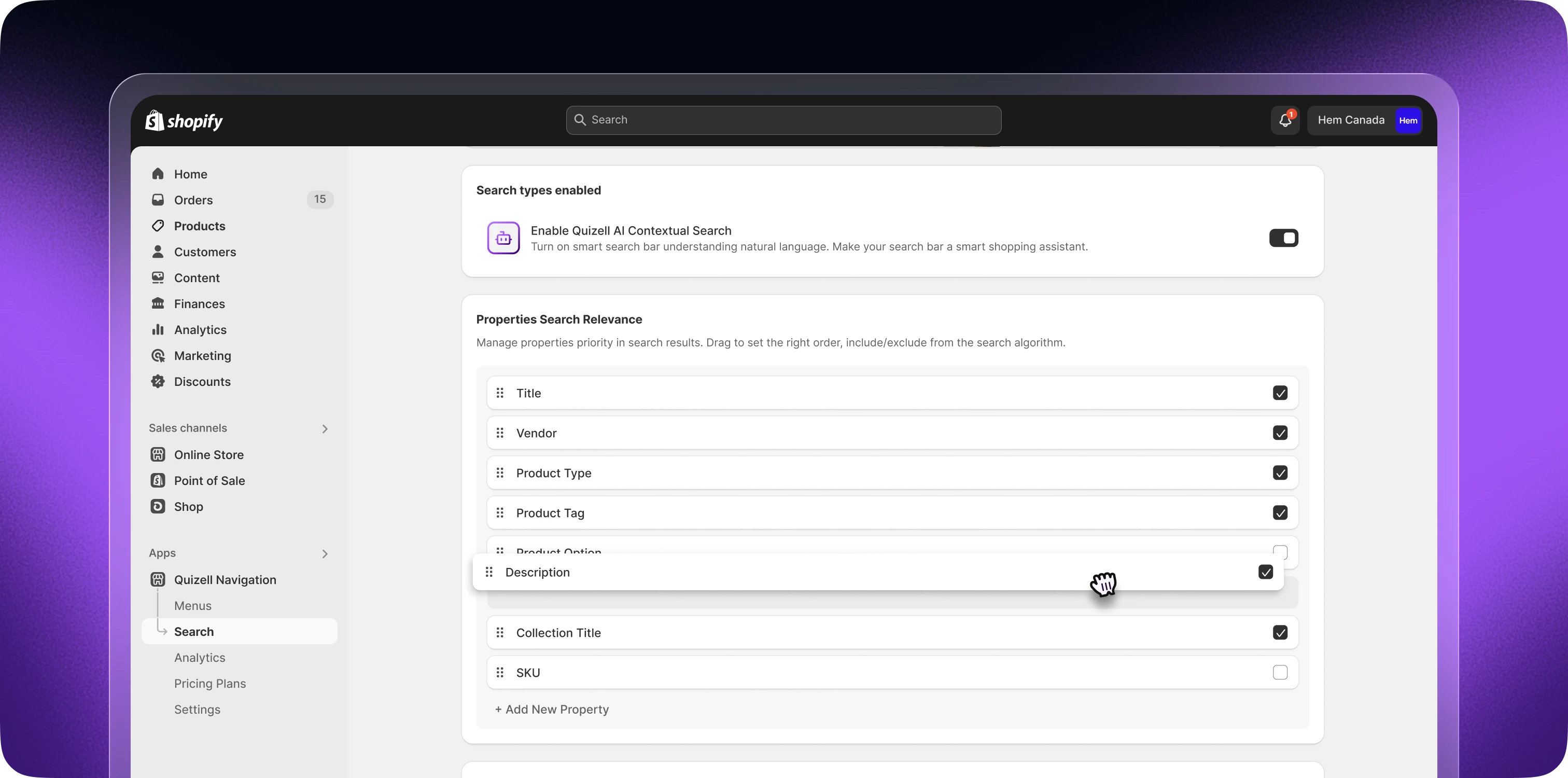Click the Analytics bar chart icon
Image resolution: width=1568 pixels, height=778 pixels.
click(x=158, y=329)
